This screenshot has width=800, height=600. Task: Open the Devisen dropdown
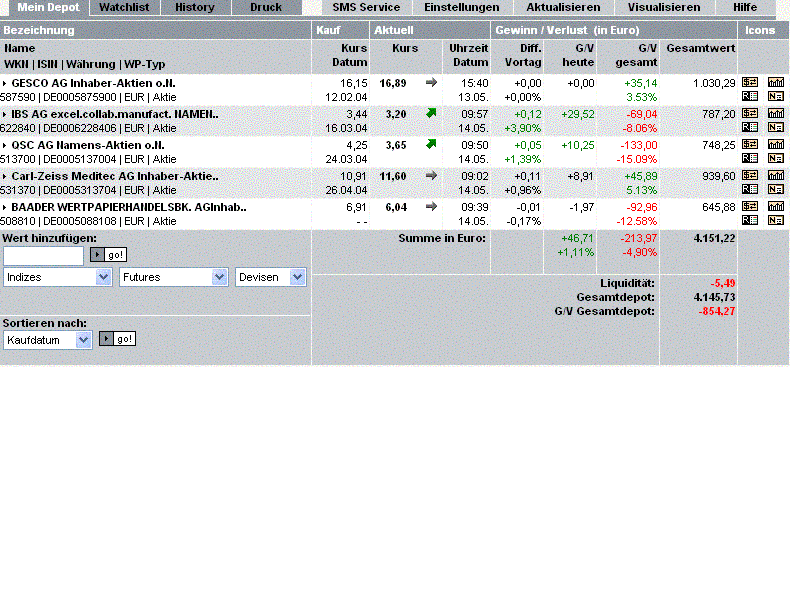coord(270,277)
